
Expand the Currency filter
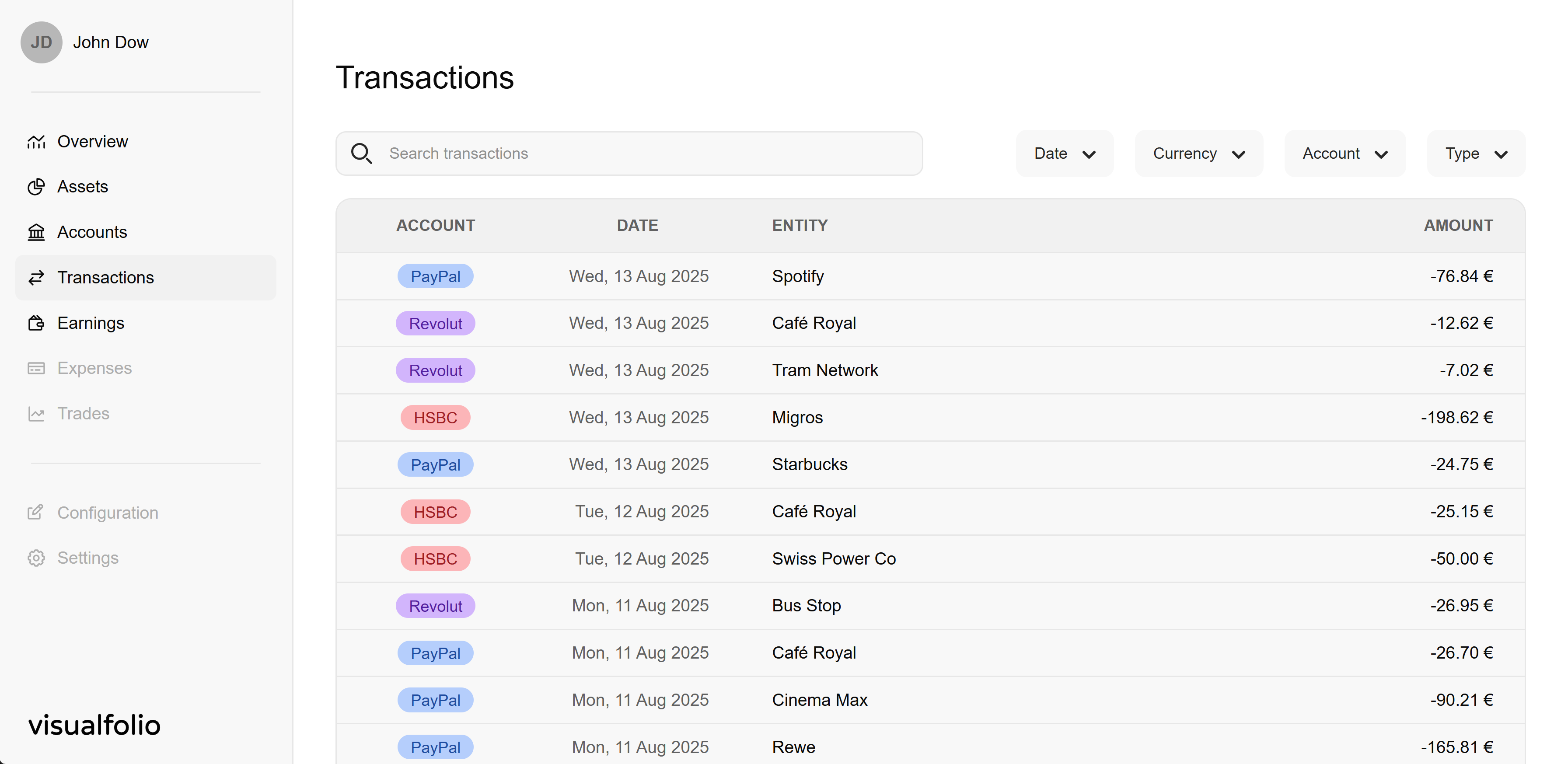pos(1198,153)
